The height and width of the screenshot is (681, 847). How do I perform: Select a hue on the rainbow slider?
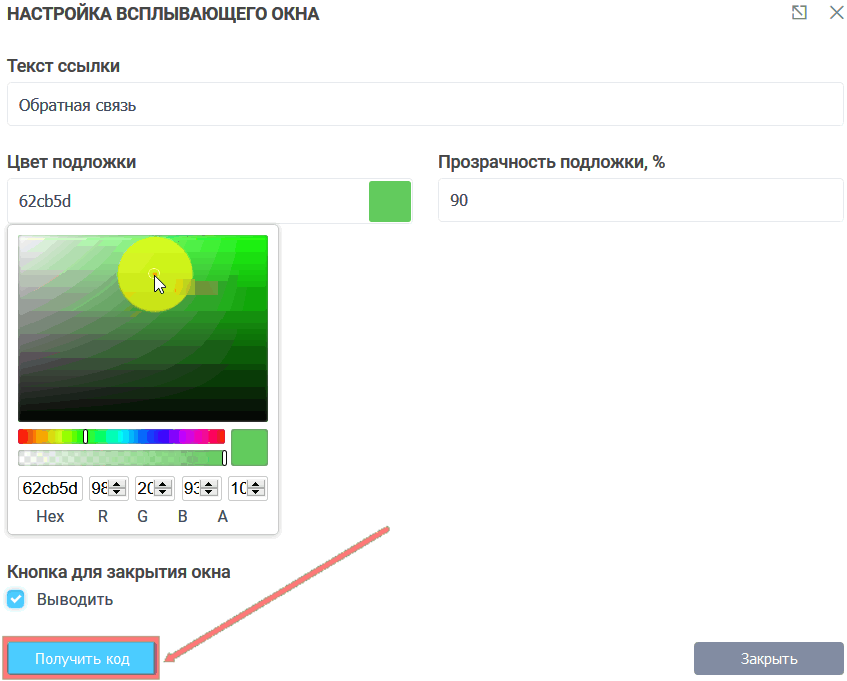(150, 435)
